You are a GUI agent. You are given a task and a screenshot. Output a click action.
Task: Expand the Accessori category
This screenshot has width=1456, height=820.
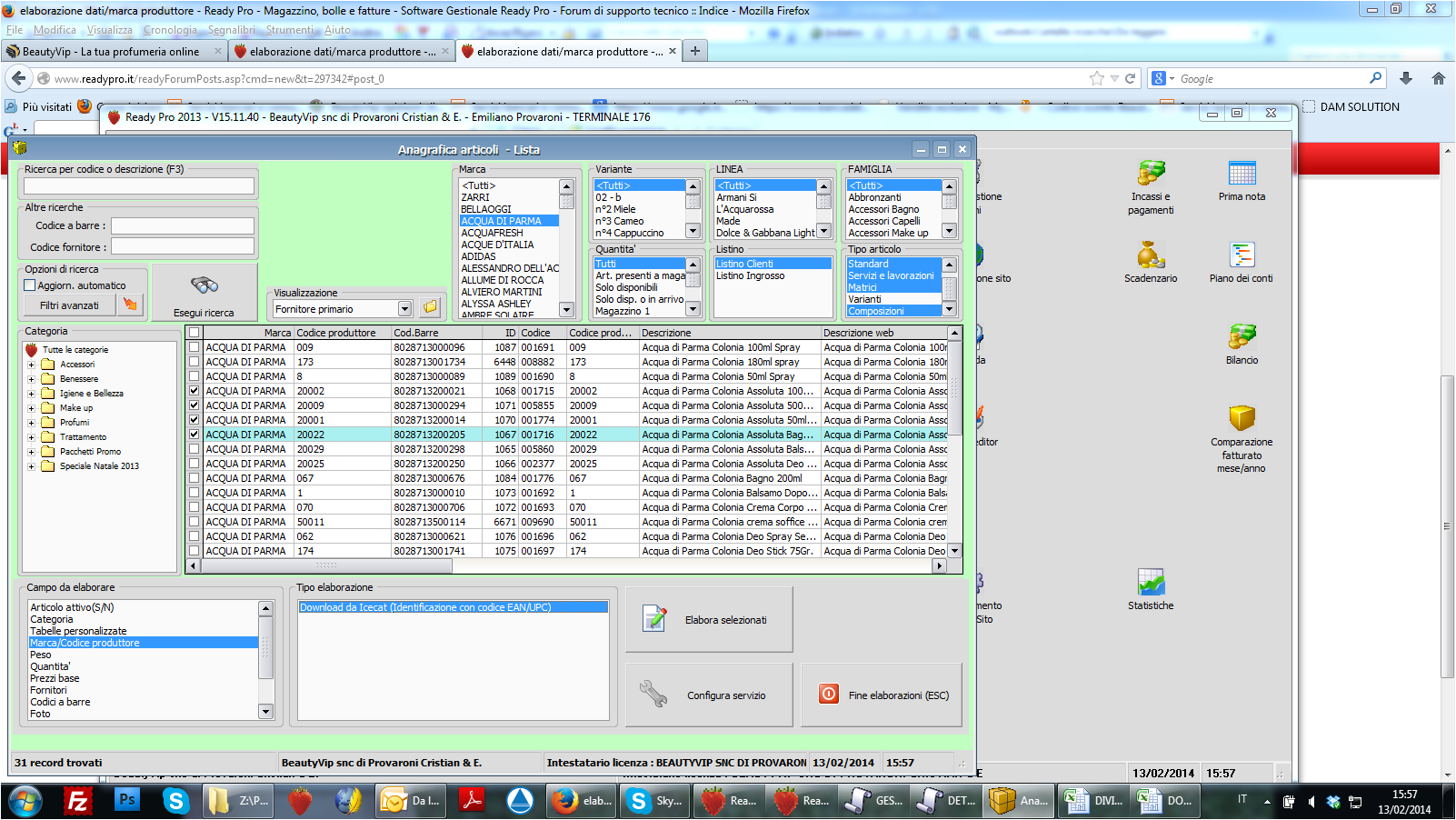(31, 365)
